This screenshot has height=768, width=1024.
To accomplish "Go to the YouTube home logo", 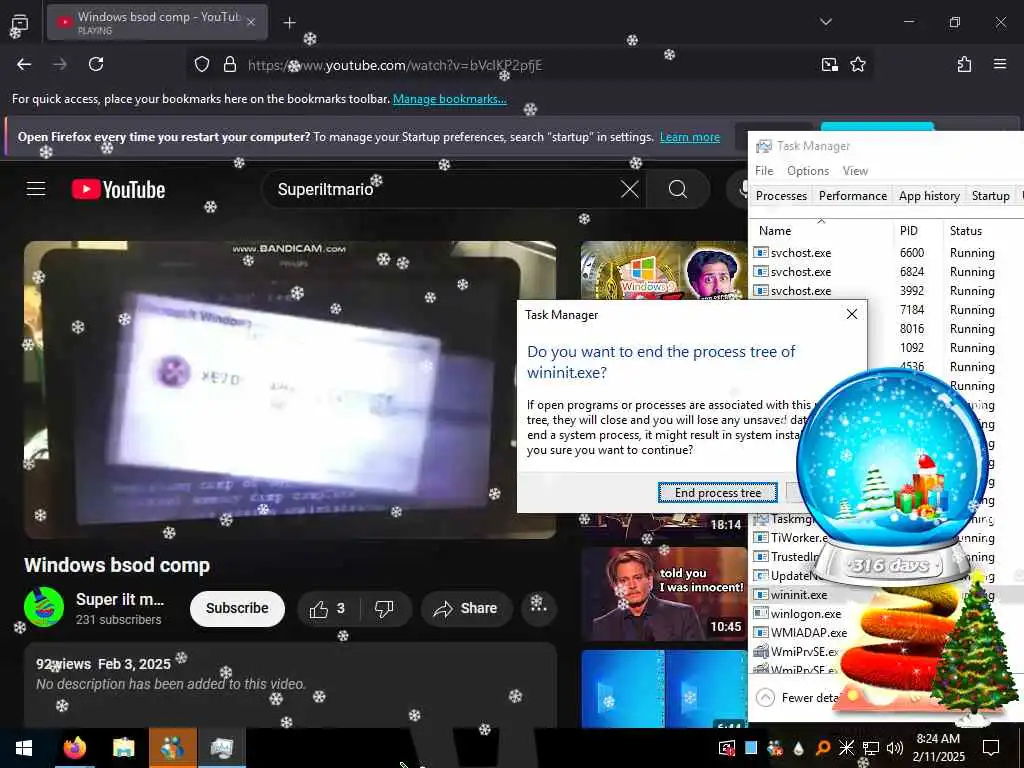I will [118, 189].
